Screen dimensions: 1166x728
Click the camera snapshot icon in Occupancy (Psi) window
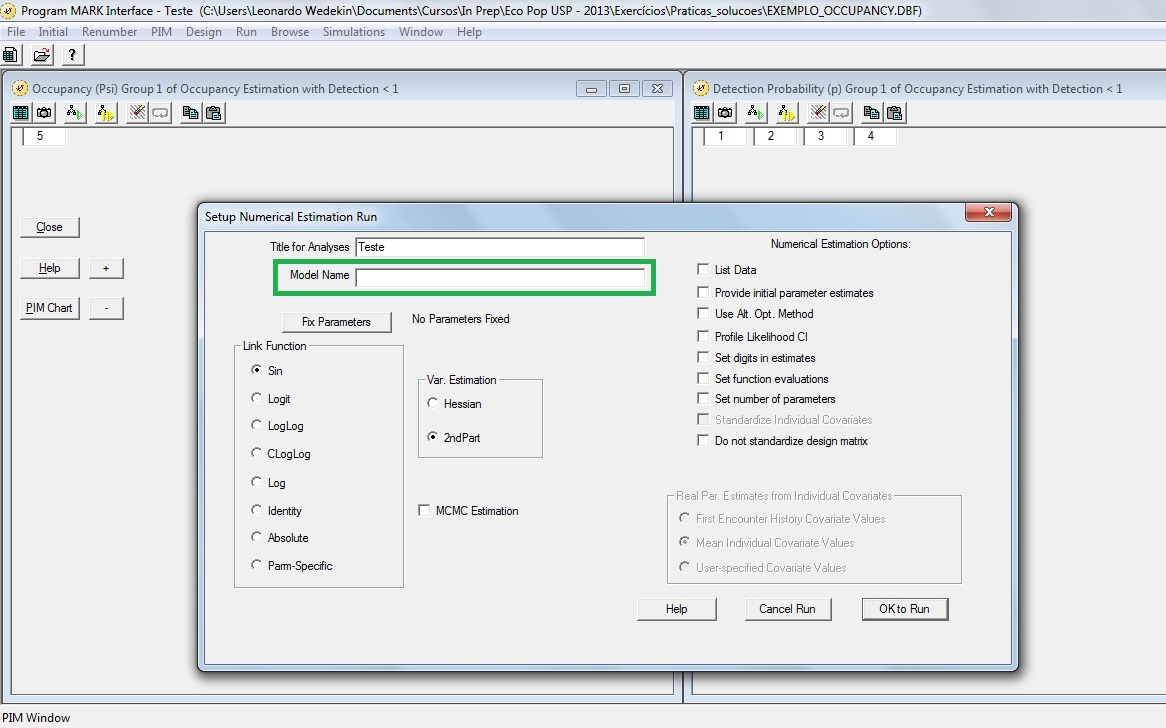pos(45,113)
